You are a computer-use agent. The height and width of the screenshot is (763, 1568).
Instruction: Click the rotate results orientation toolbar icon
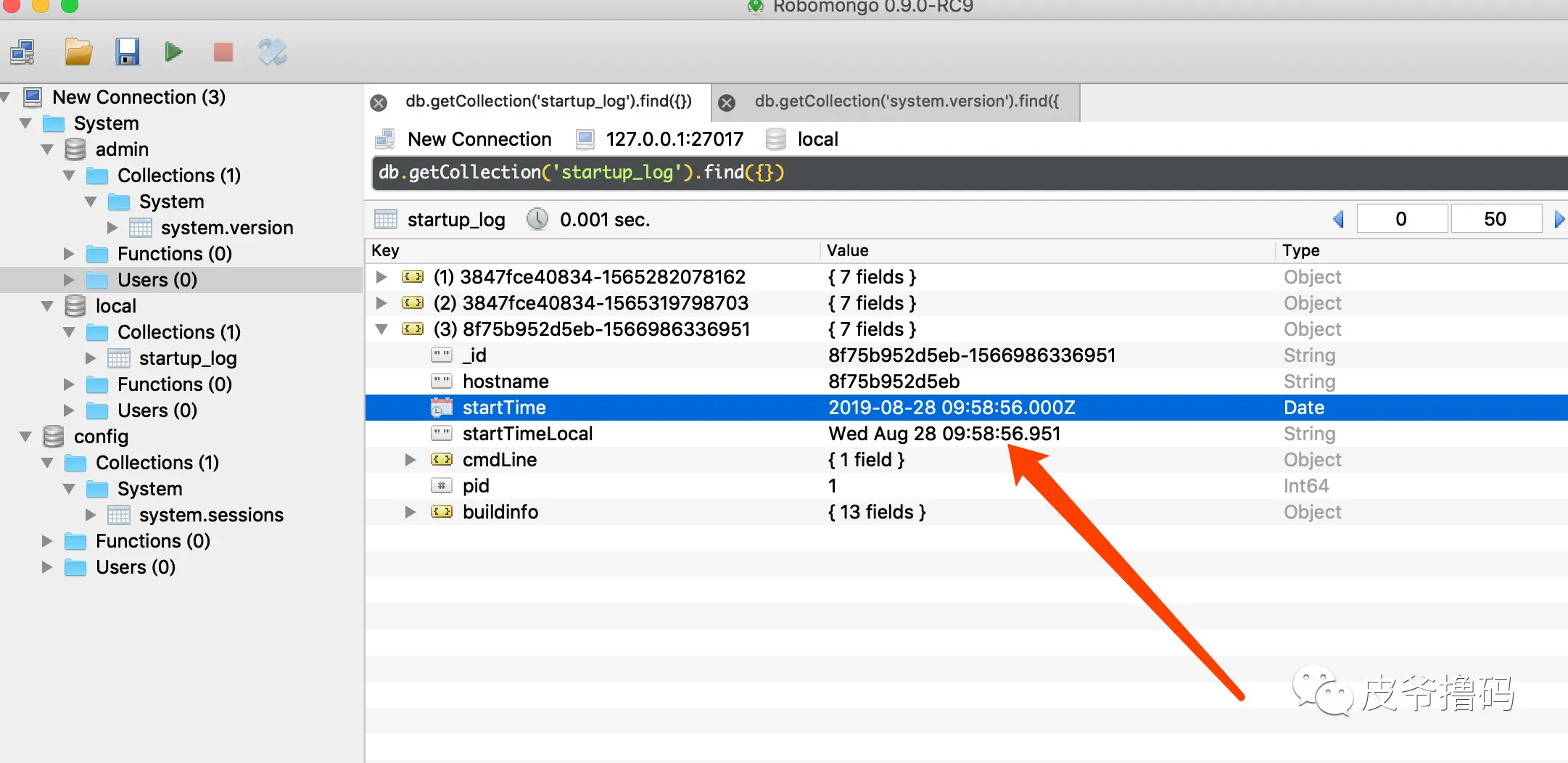click(x=273, y=51)
